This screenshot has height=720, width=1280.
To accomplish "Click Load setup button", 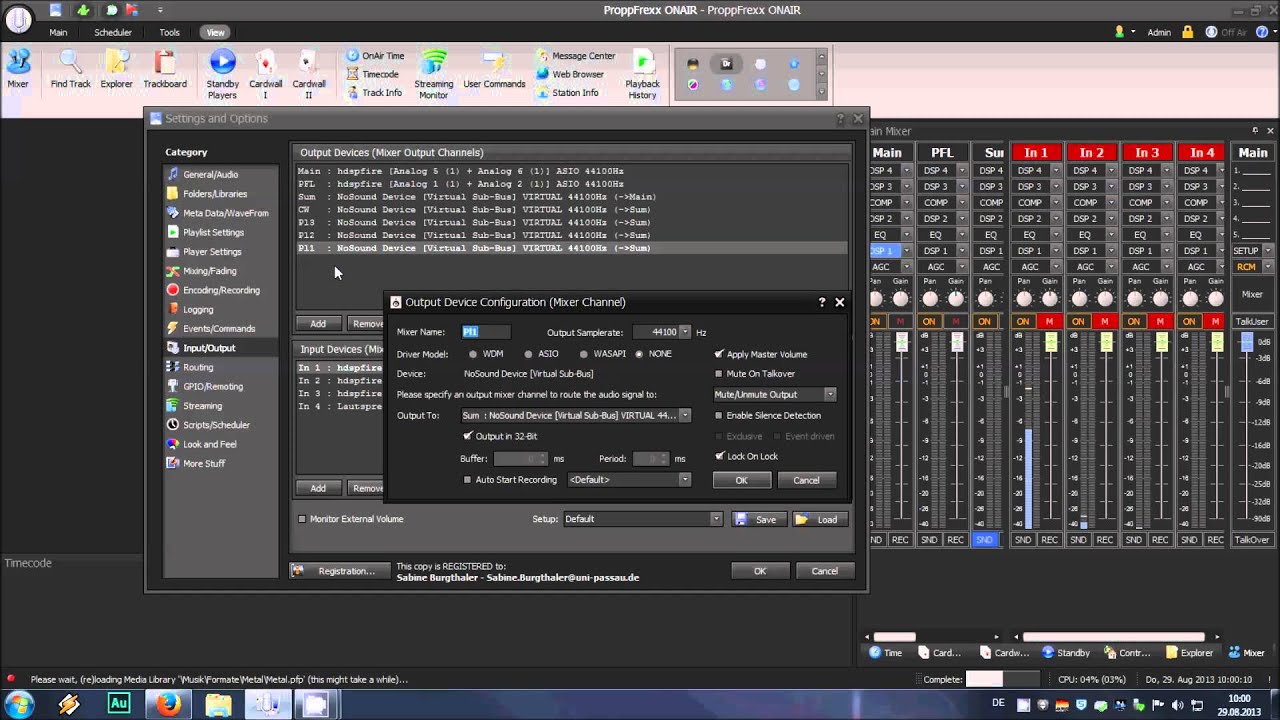I will point(819,519).
